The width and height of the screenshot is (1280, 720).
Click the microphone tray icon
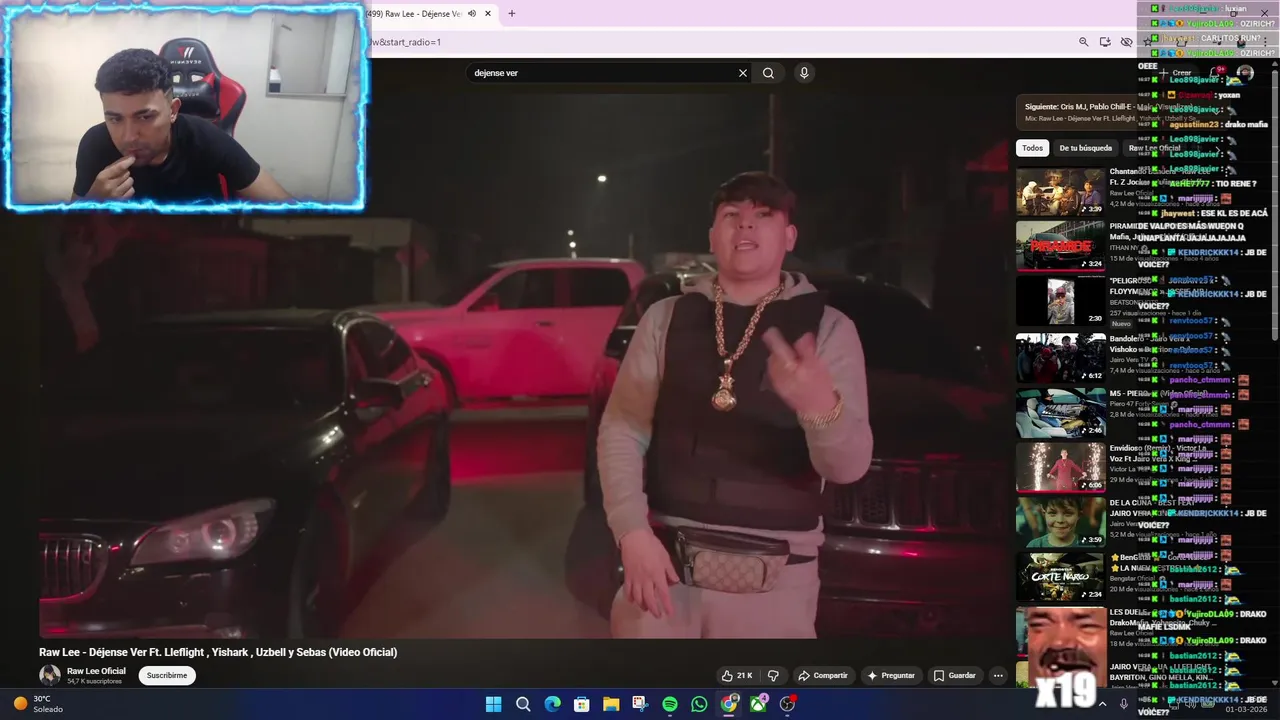[x=1124, y=704]
